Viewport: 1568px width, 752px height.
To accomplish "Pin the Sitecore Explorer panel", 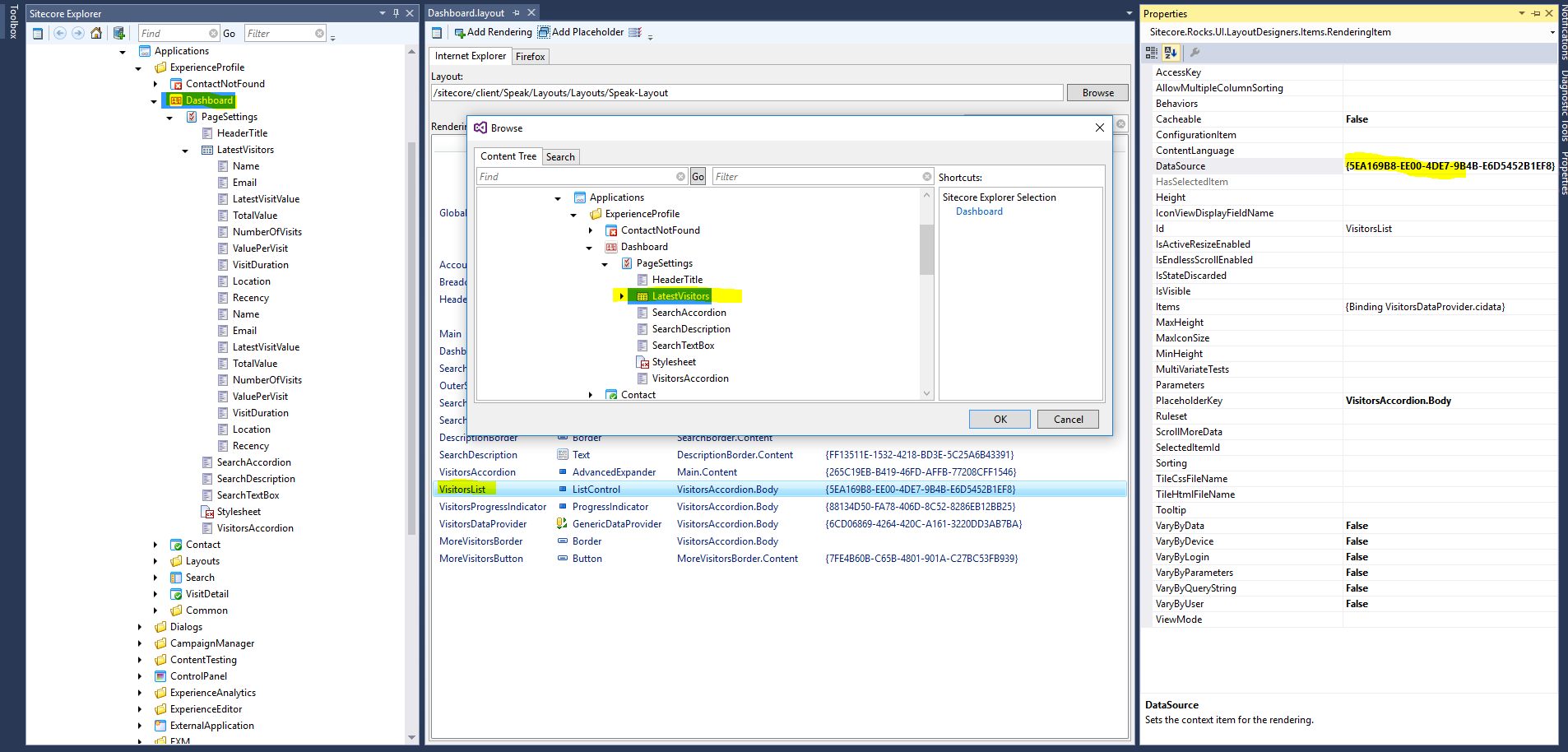I will 396,13.
